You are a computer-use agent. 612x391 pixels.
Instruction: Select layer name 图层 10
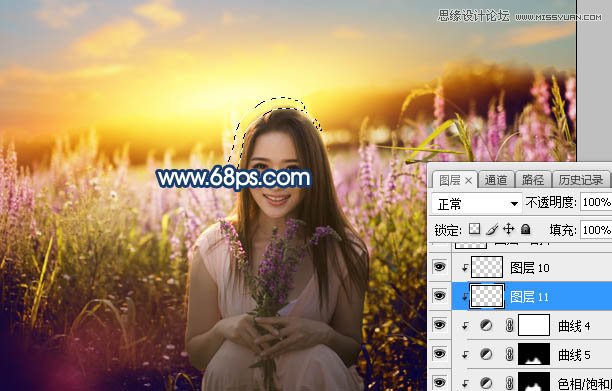pyautogui.click(x=530, y=268)
